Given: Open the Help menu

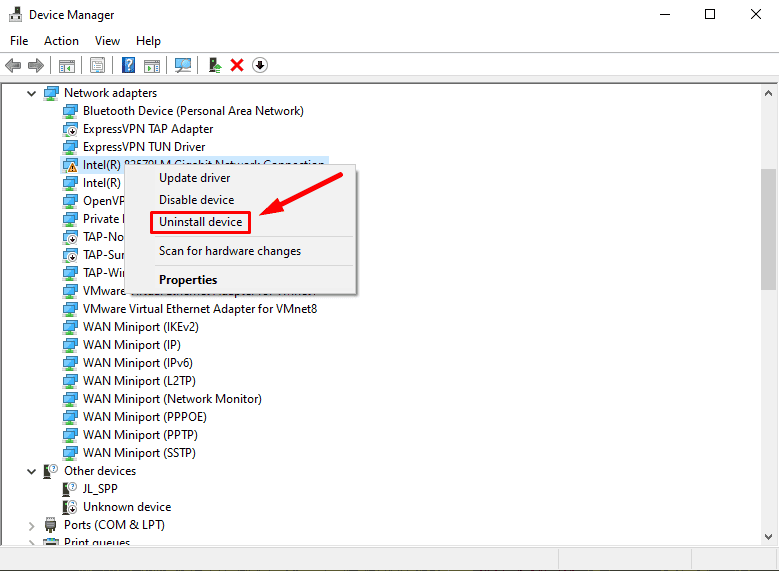Looking at the screenshot, I should [x=148, y=41].
